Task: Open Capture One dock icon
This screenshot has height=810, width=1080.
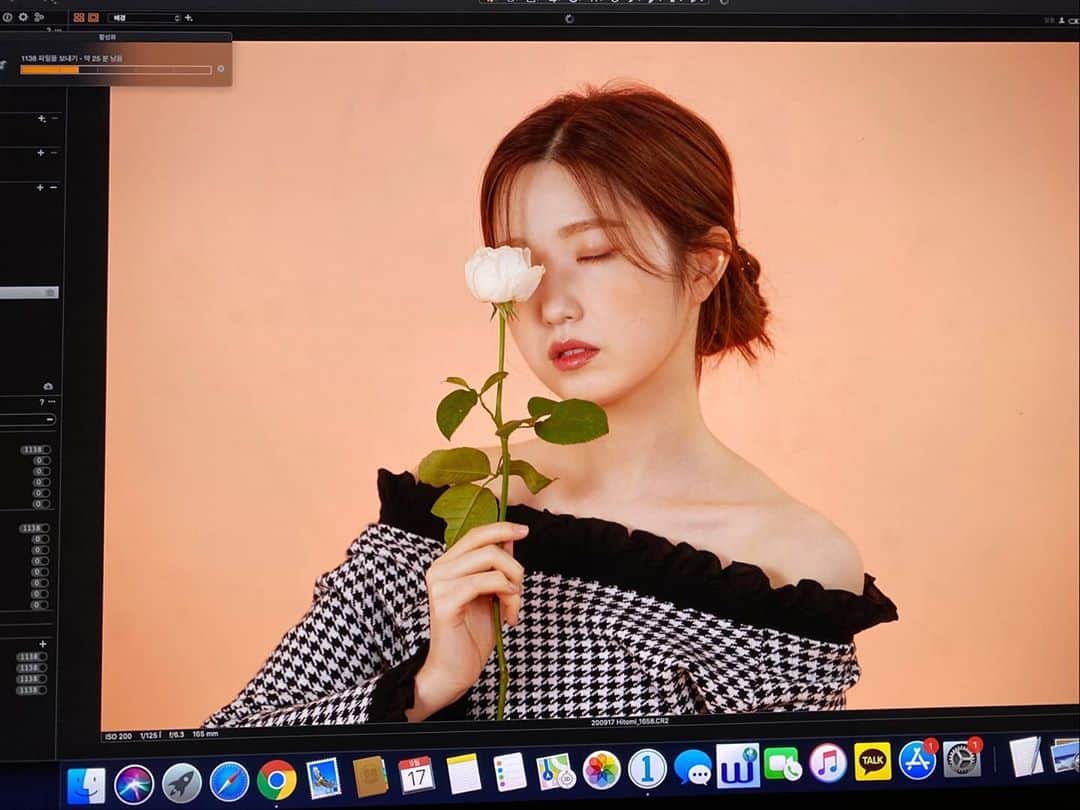Action: (x=647, y=768)
